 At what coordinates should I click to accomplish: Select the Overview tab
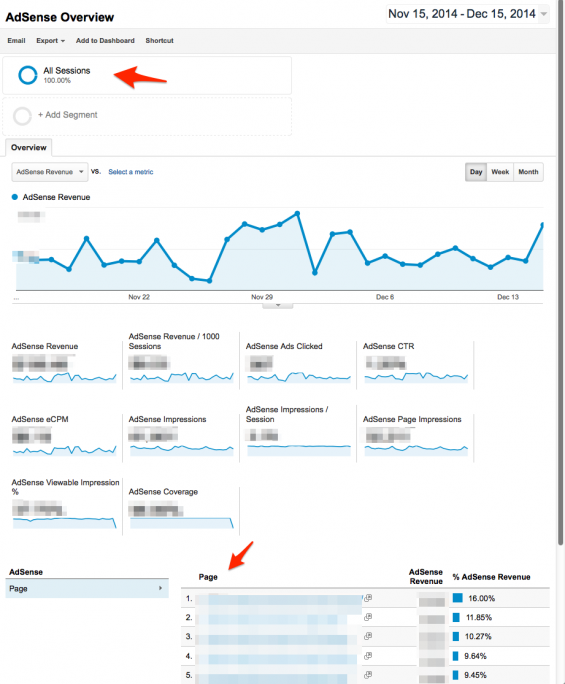29,147
